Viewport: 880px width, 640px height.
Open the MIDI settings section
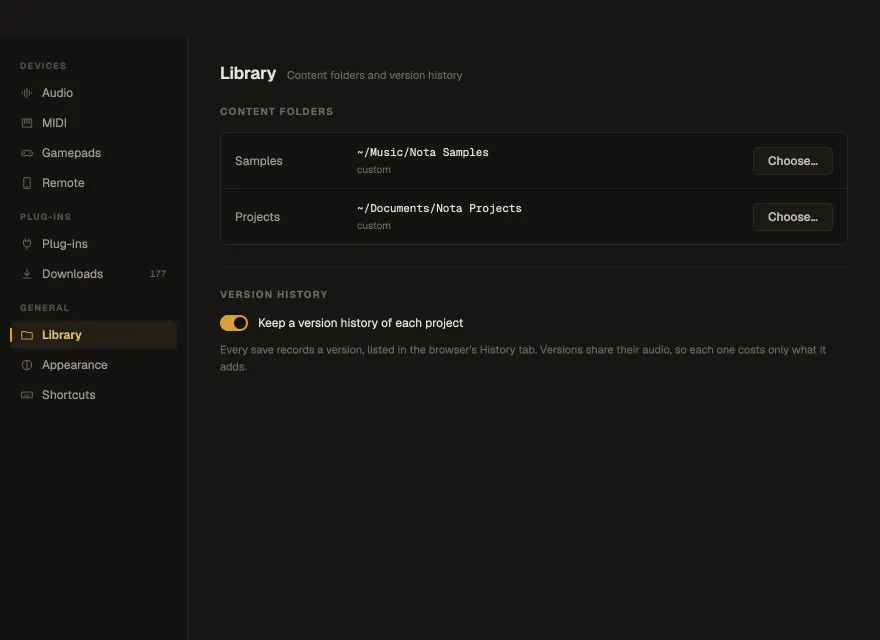click(93, 123)
